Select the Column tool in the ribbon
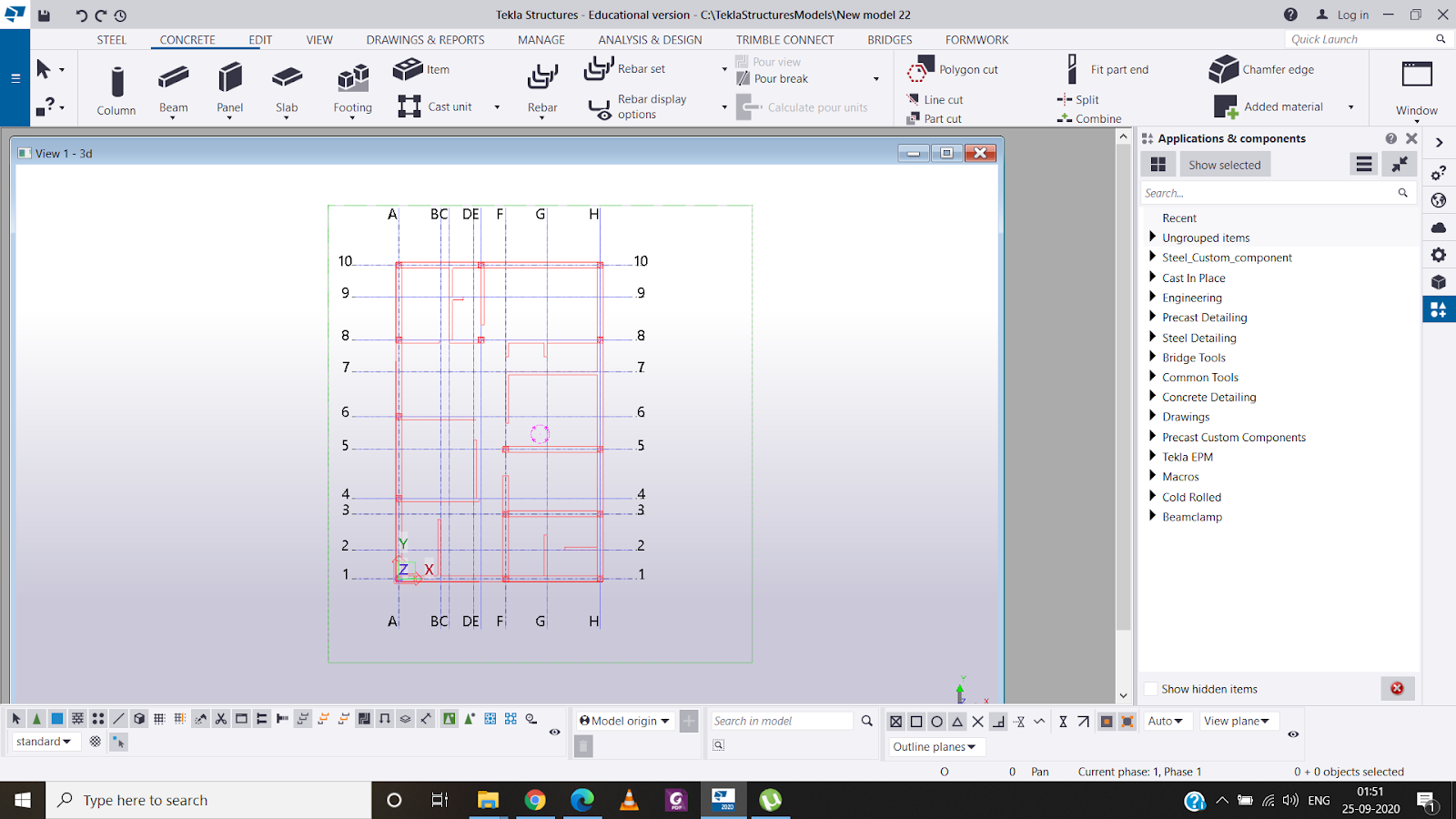1456x819 pixels. [116, 91]
